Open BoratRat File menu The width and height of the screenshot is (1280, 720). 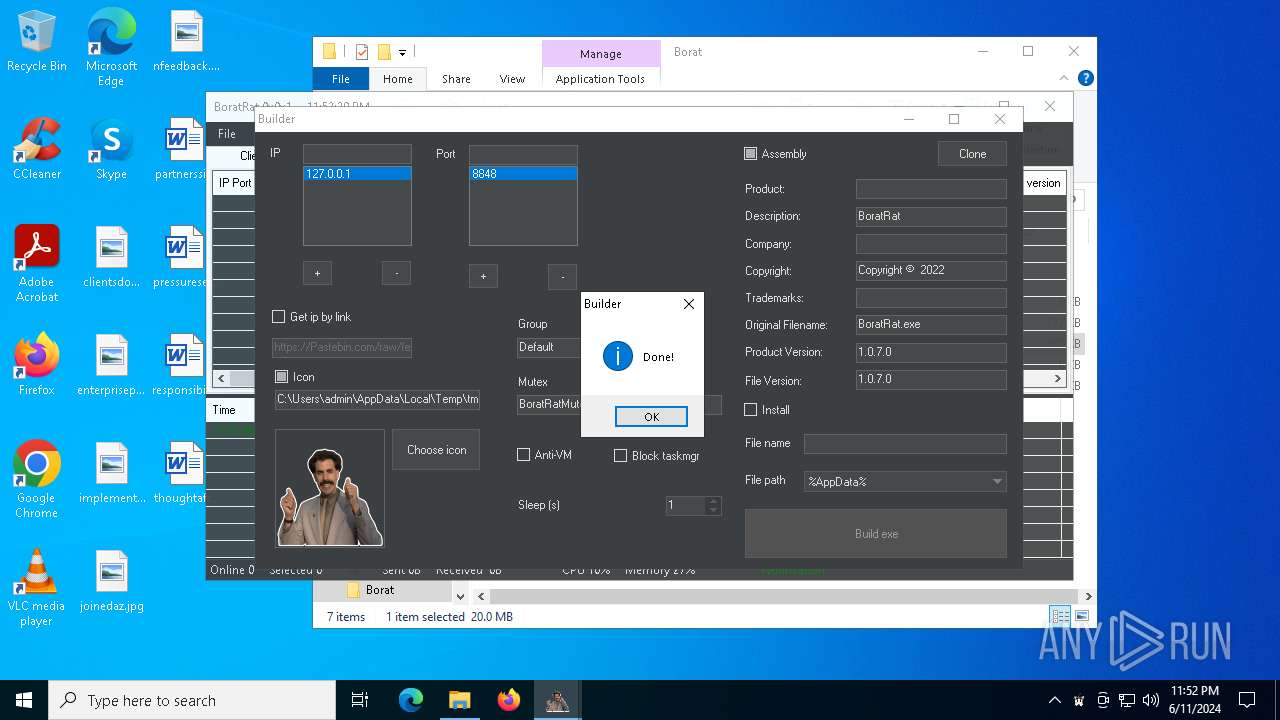(x=227, y=134)
